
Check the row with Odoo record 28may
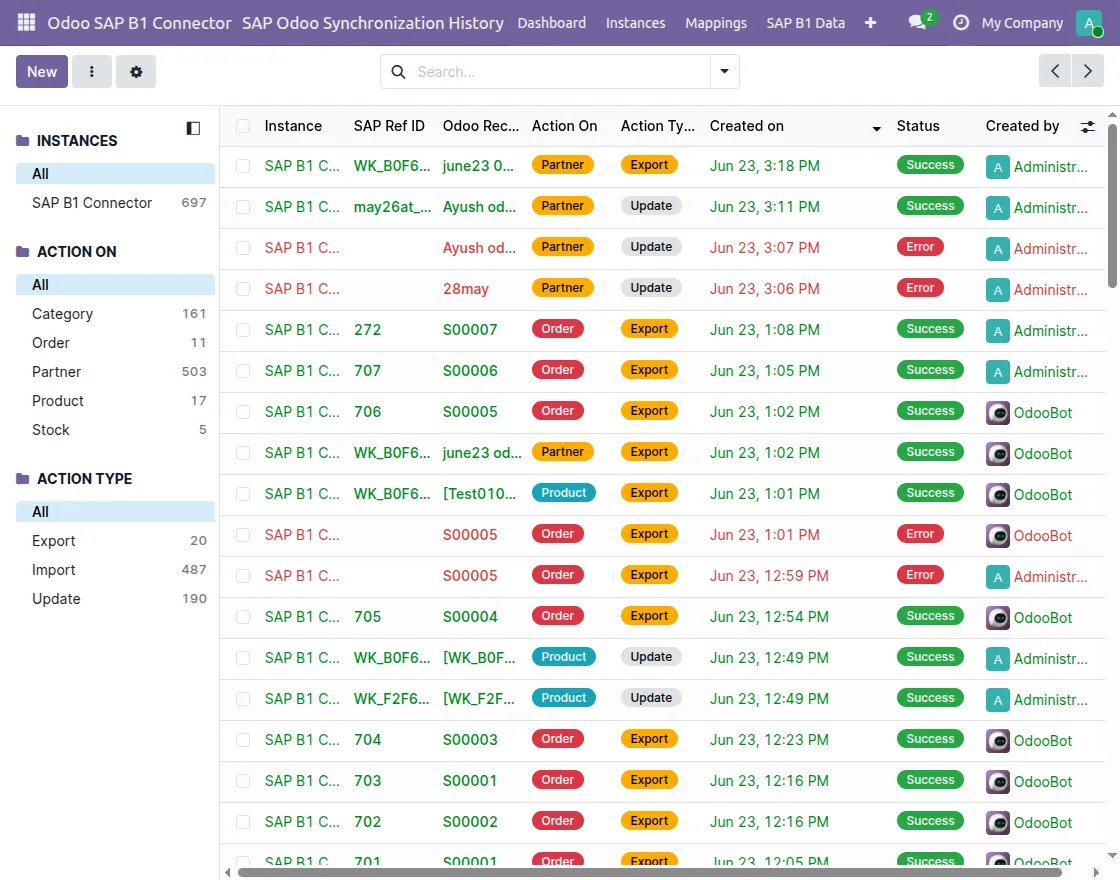243,289
